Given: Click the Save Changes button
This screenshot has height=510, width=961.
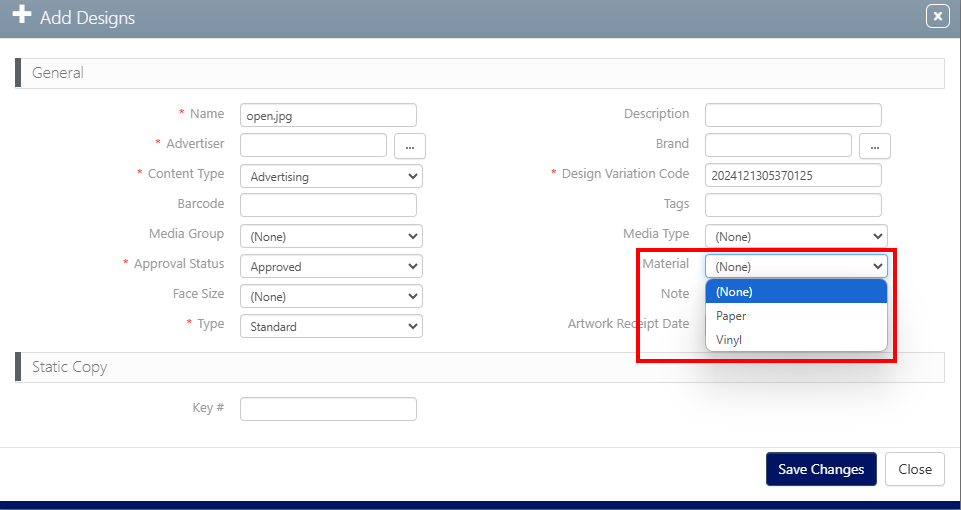Looking at the screenshot, I should coord(821,469).
